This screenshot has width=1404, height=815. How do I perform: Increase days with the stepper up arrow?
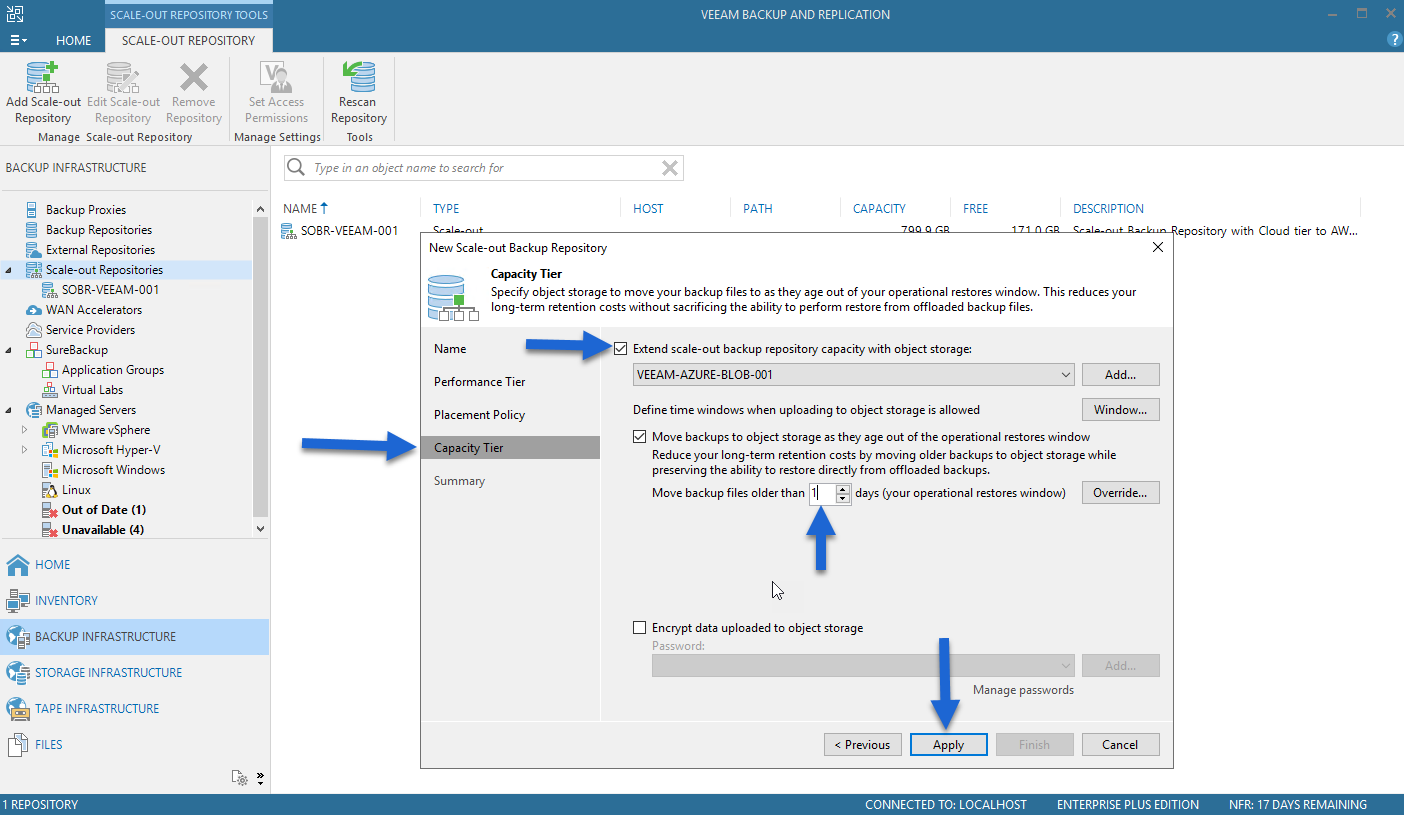coord(843,488)
